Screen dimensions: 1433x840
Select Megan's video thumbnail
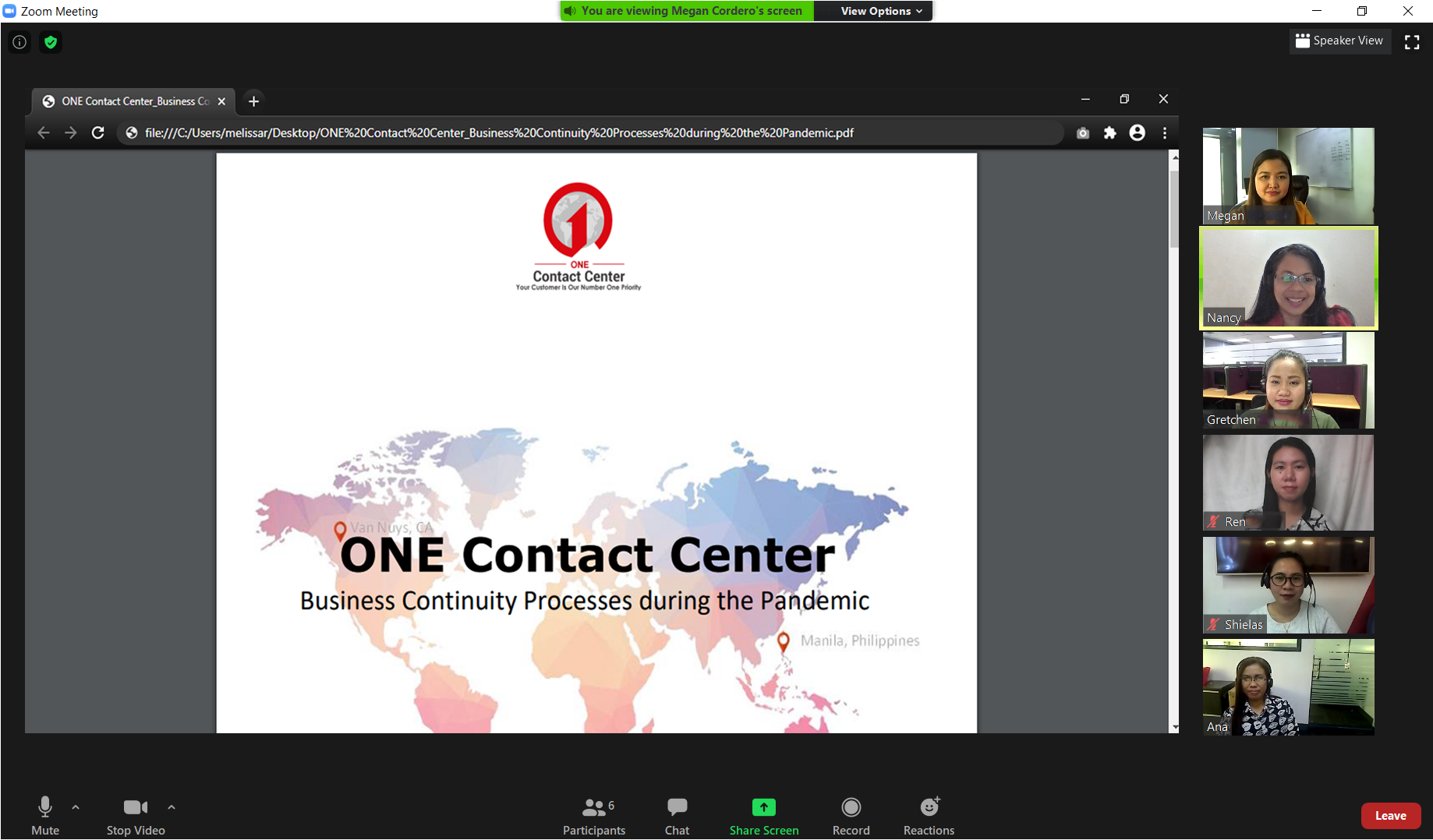click(x=1288, y=176)
